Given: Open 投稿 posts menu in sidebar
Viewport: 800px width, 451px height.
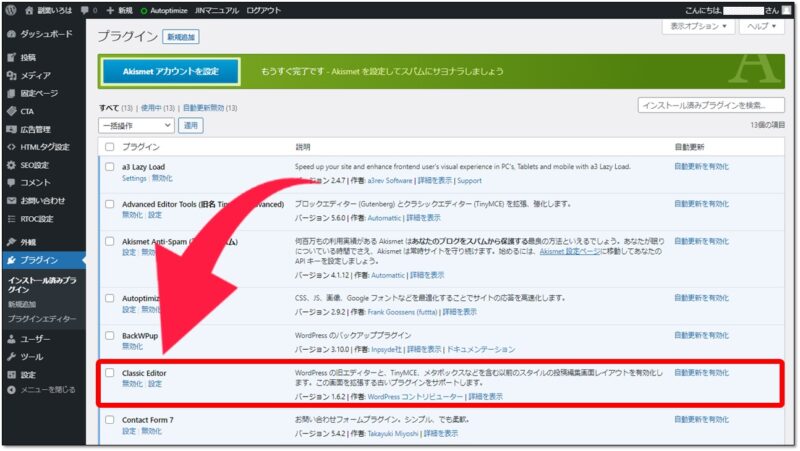Looking at the screenshot, I should [21, 57].
